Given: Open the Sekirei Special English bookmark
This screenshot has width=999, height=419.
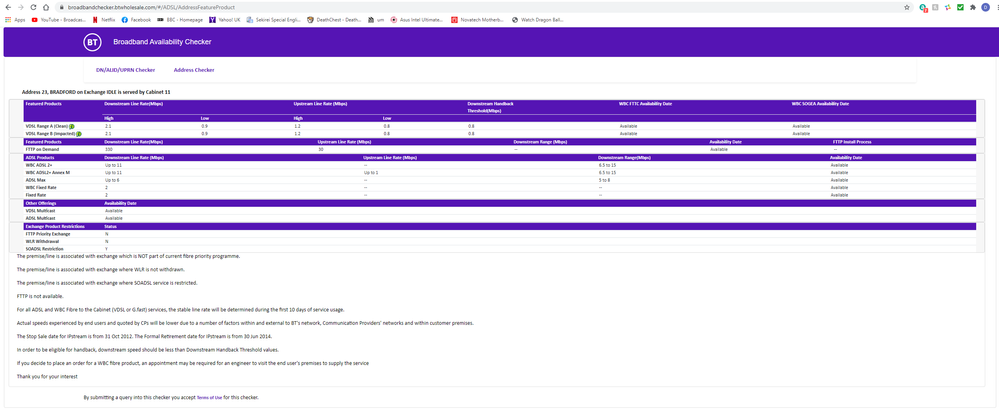Looking at the screenshot, I should (273, 20).
